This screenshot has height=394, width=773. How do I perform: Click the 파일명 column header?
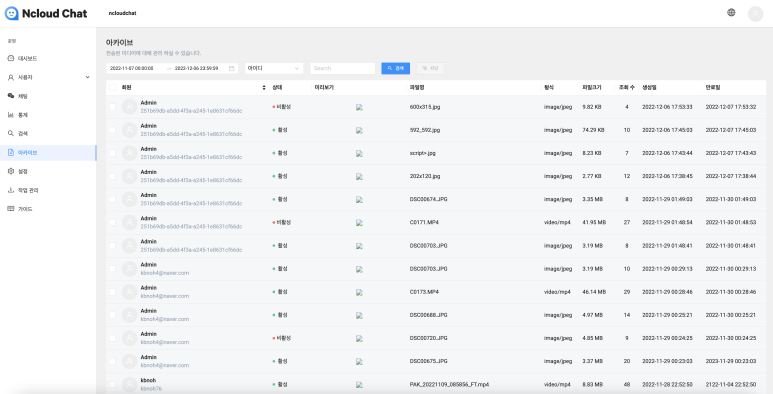pyautogui.click(x=417, y=87)
